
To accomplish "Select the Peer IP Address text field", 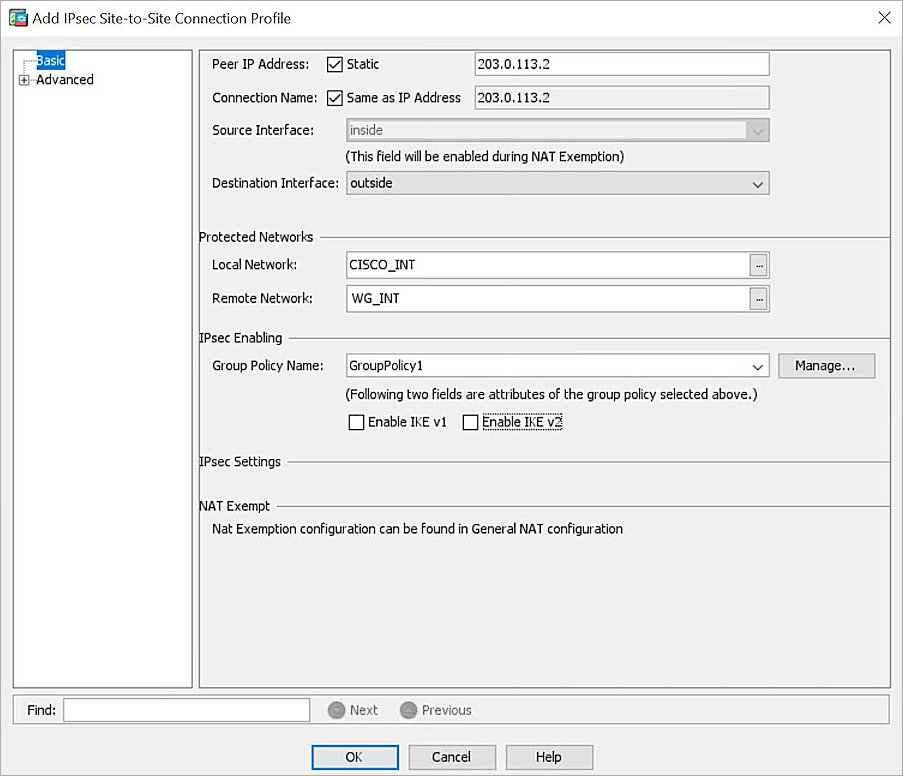I will (621, 64).
